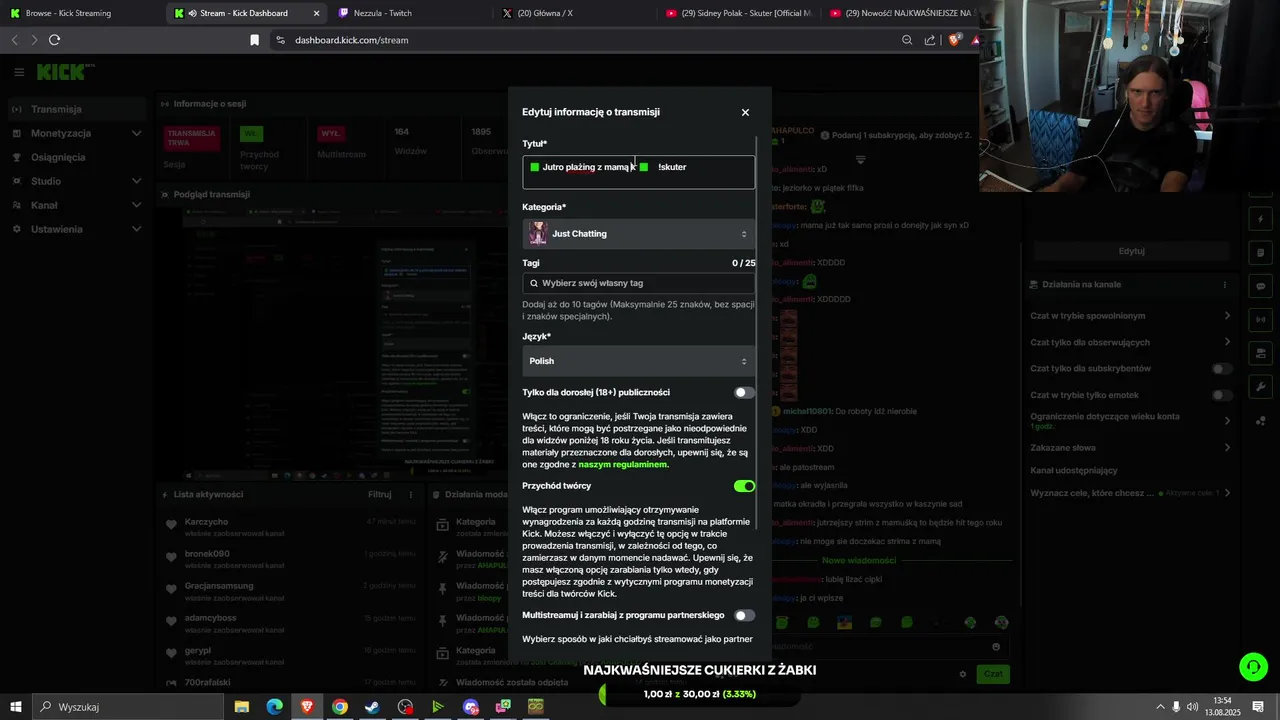The width and height of the screenshot is (1280, 720).
Task: Show hidden system tray icons
Action: pyautogui.click(x=1160, y=707)
